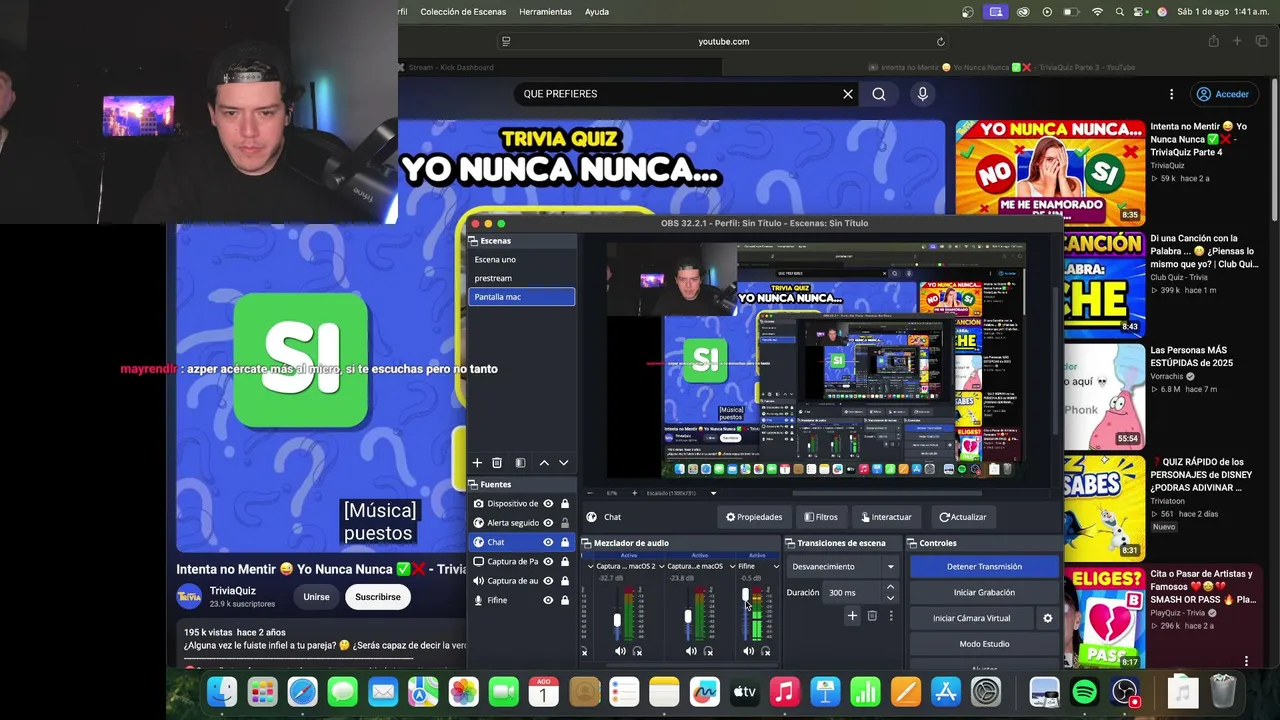Toggle monitoring headphones for Fifine channel
This screenshot has height=720, width=1280.
point(766,651)
